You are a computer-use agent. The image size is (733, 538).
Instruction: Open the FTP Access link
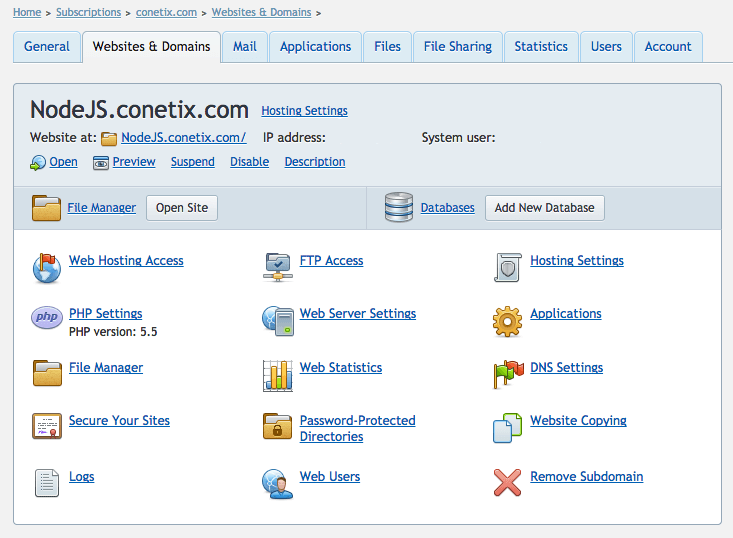pos(331,260)
